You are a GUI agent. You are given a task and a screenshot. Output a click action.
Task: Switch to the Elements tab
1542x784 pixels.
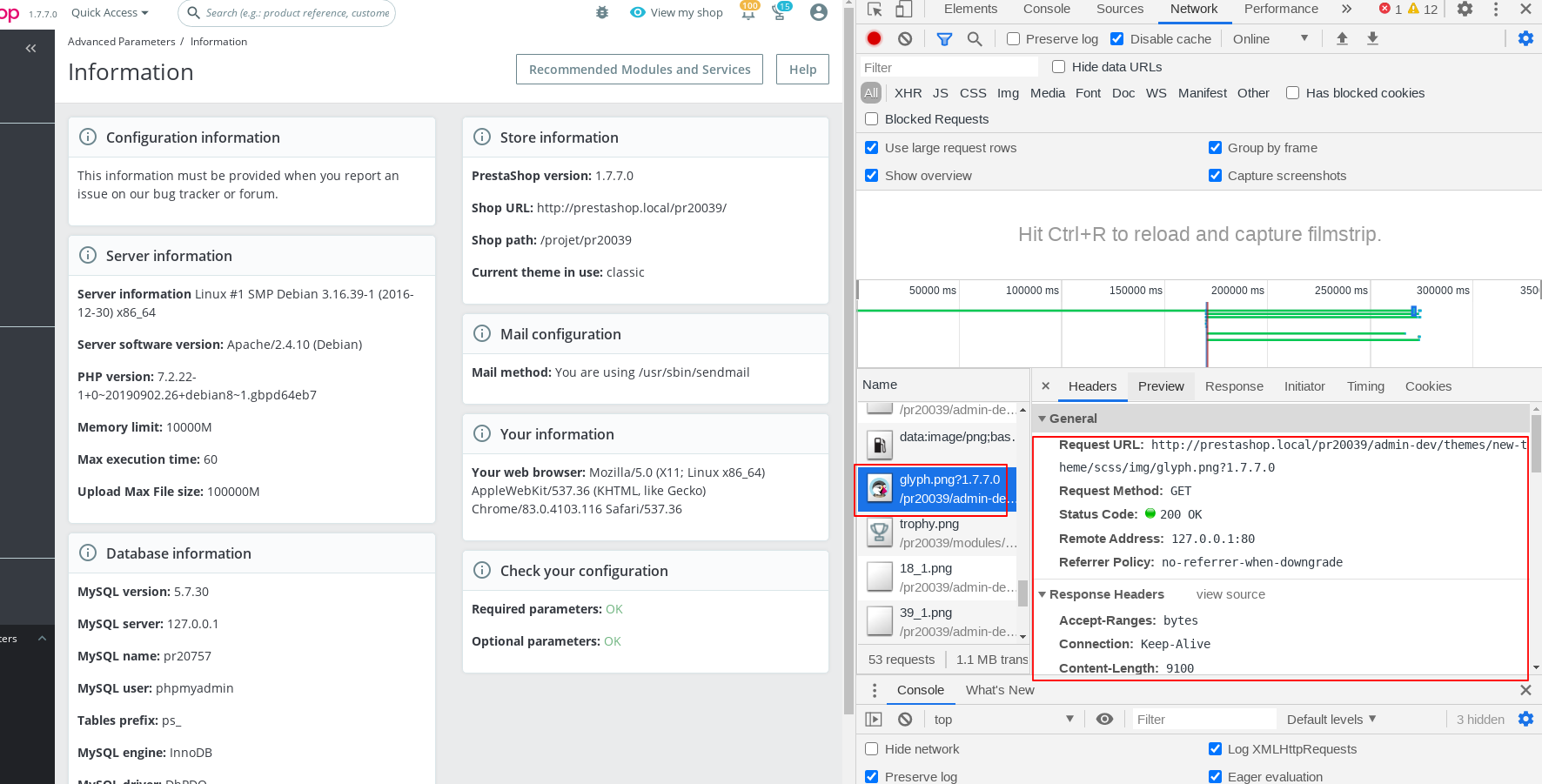970,9
